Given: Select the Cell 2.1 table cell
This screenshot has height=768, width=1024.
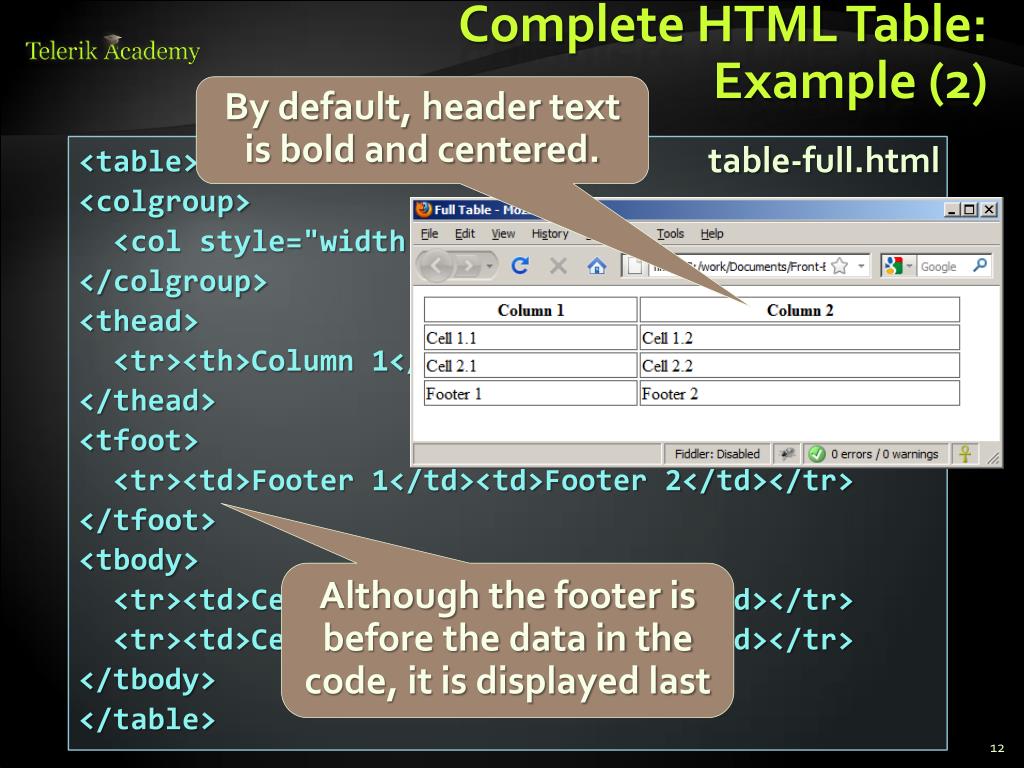Looking at the screenshot, I should pyautogui.click(x=531, y=366).
